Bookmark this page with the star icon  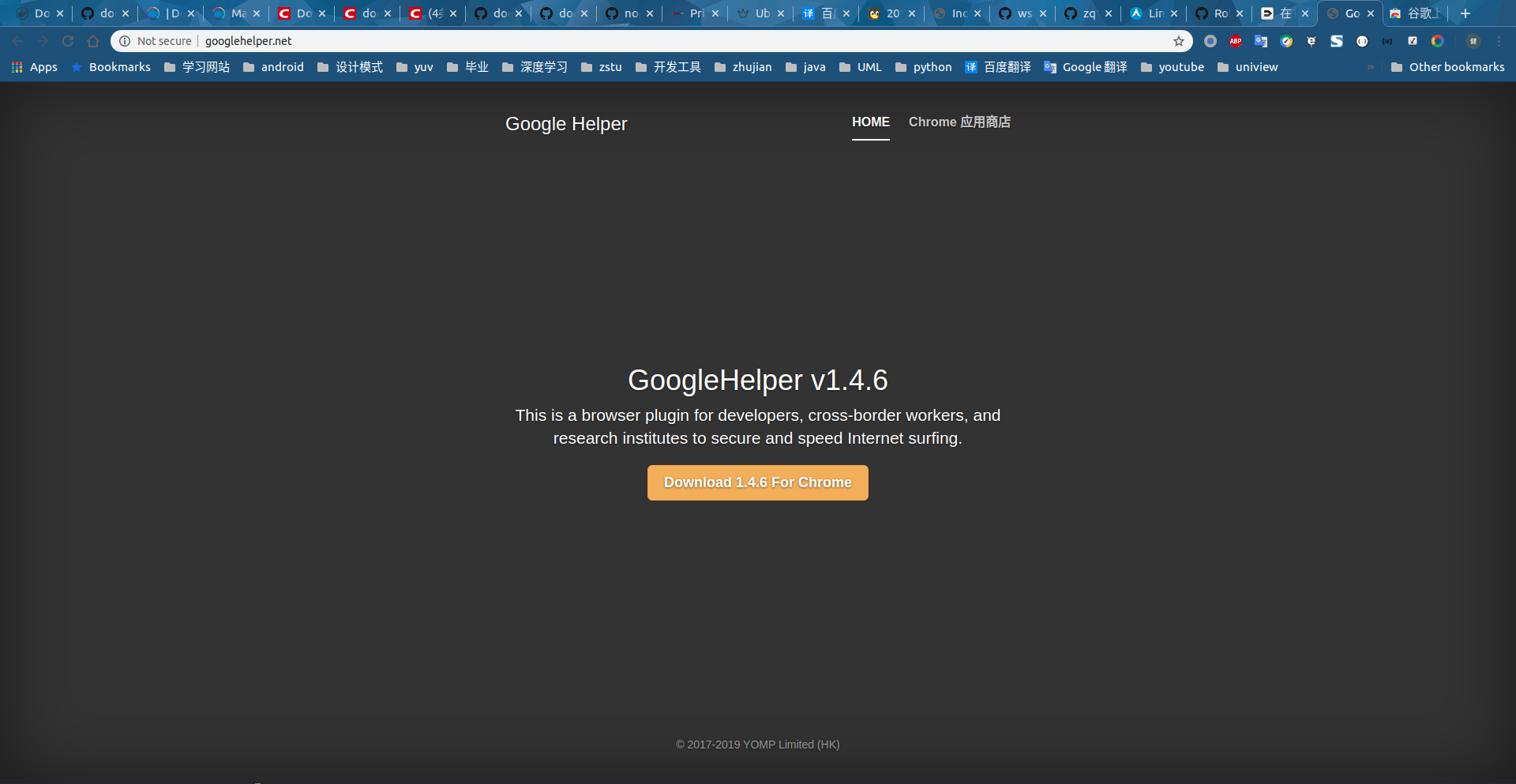[1179, 41]
